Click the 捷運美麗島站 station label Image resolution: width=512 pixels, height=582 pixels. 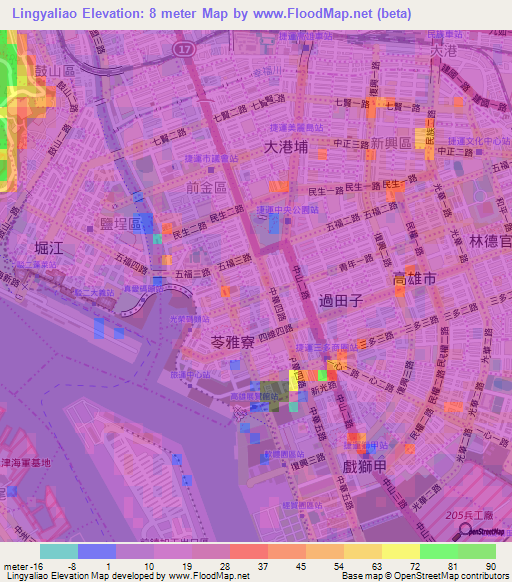(x=296, y=128)
